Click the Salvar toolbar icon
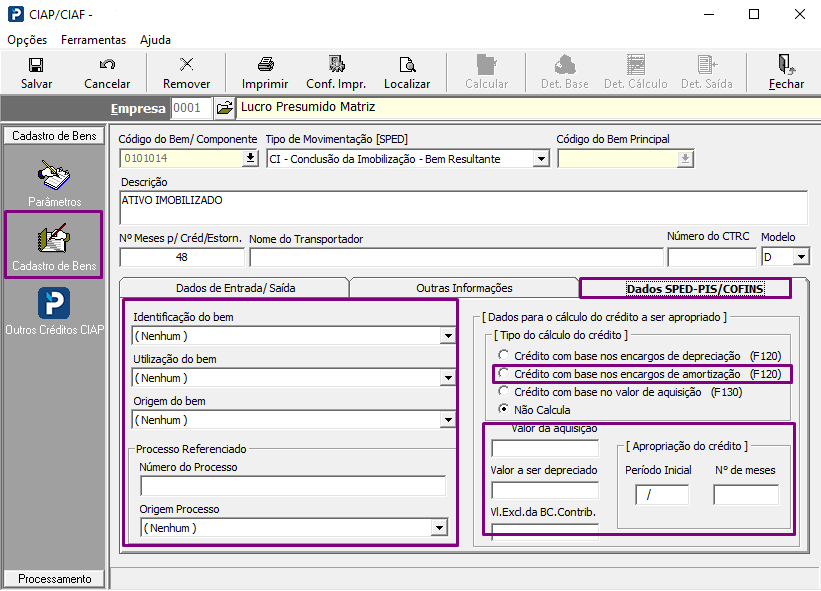The height and width of the screenshot is (591, 821). (36, 66)
